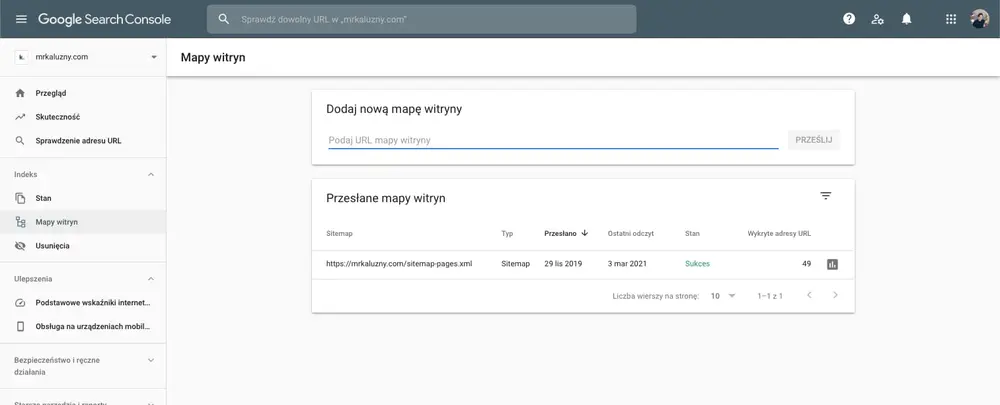Click the sitemap tree icon in sidebar
The height and width of the screenshot is (405, 1000).
click(x=20, y=222)
